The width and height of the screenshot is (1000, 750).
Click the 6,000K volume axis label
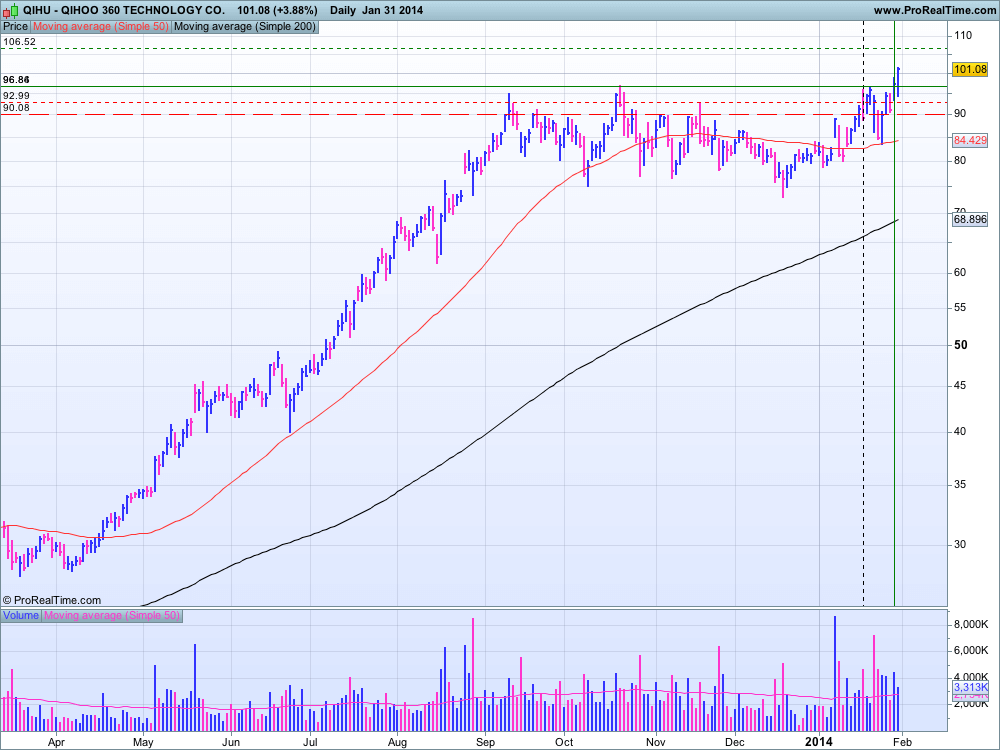tap(971, 651)
